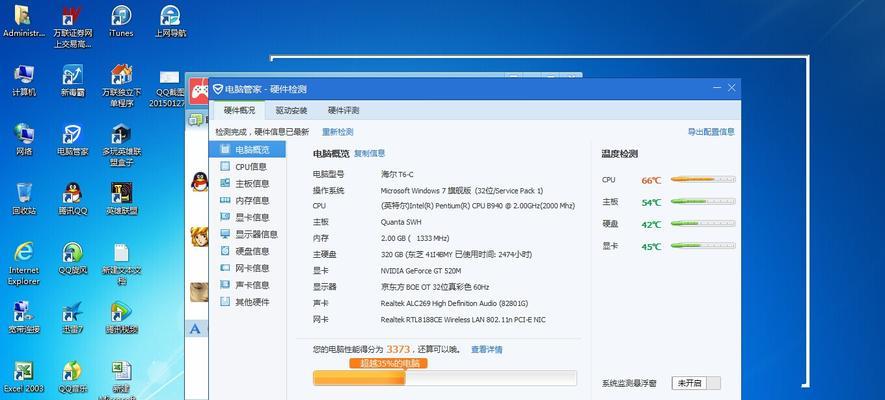Click the 查看详情 link

[x=487, y=350]
